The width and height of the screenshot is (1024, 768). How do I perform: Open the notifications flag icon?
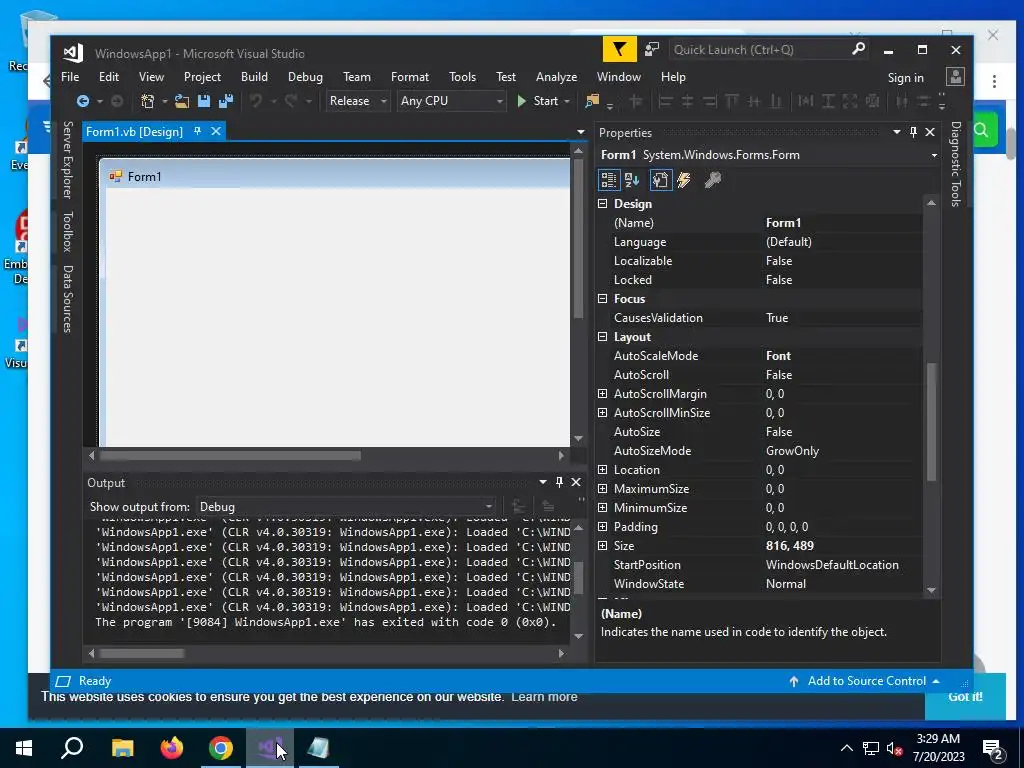point(619,50)
